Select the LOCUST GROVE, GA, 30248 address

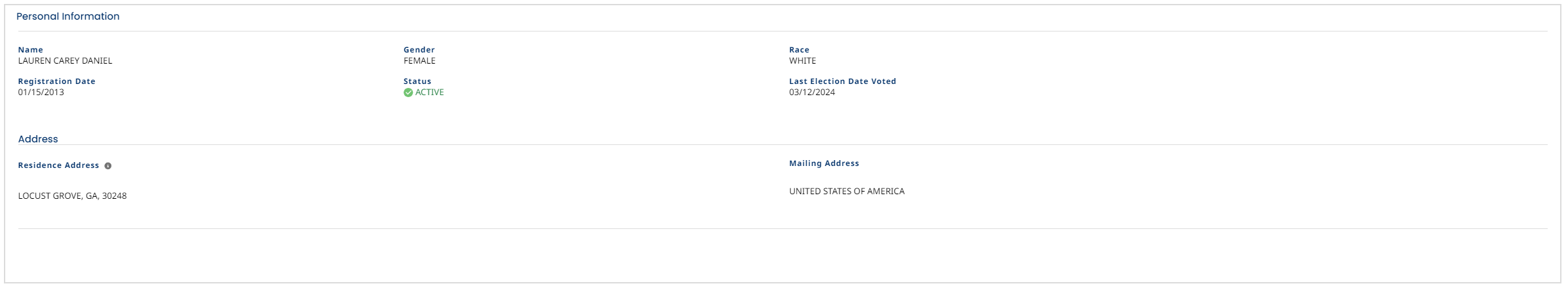[72, 196]
